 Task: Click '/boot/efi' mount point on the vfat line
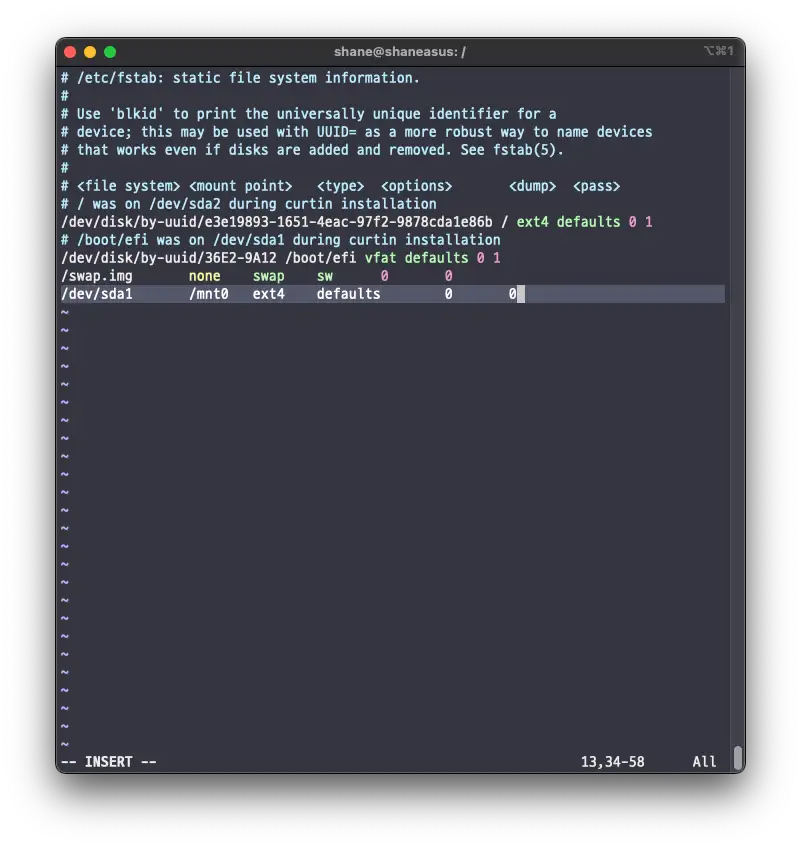pyautogui.click(x=320, y=258)
